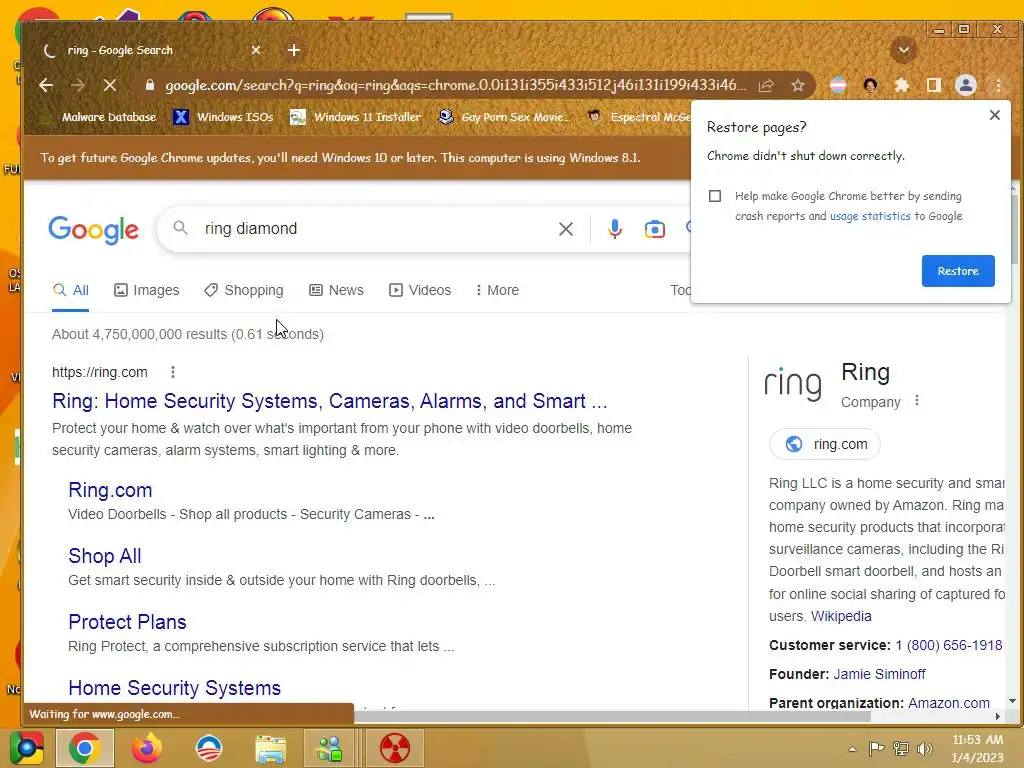The height and width of the screenshot is (768, 1024).
Task: Open Ring: Home Security Systems result
Action: coord(330,401)
